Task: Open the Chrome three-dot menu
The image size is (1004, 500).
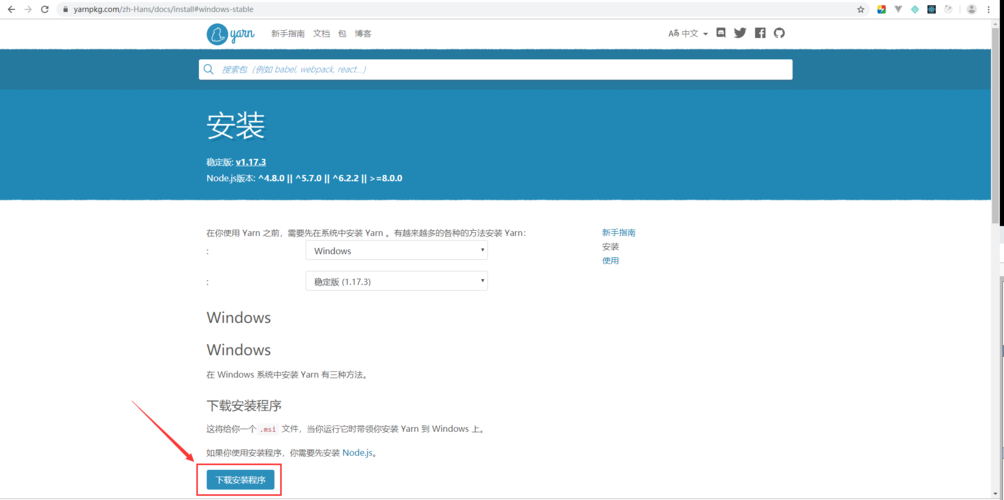Action: [991, 10]
